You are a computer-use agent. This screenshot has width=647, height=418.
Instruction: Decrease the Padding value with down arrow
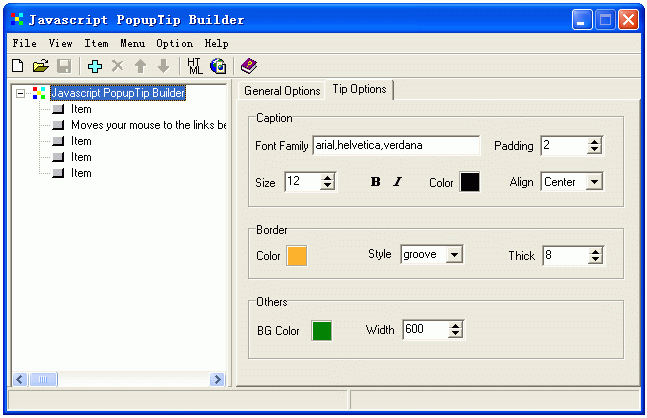(x=594, y=149)
